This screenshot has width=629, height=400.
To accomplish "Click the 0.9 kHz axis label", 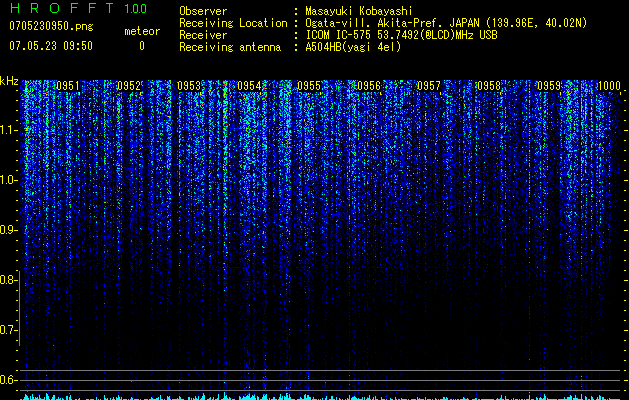I will pyautogui.click(x=8, y=230).
